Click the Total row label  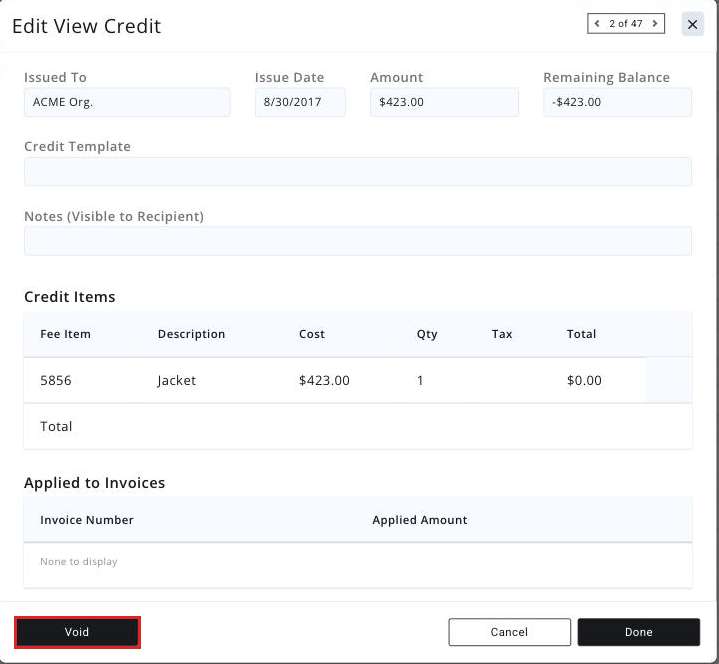(56, 426)
